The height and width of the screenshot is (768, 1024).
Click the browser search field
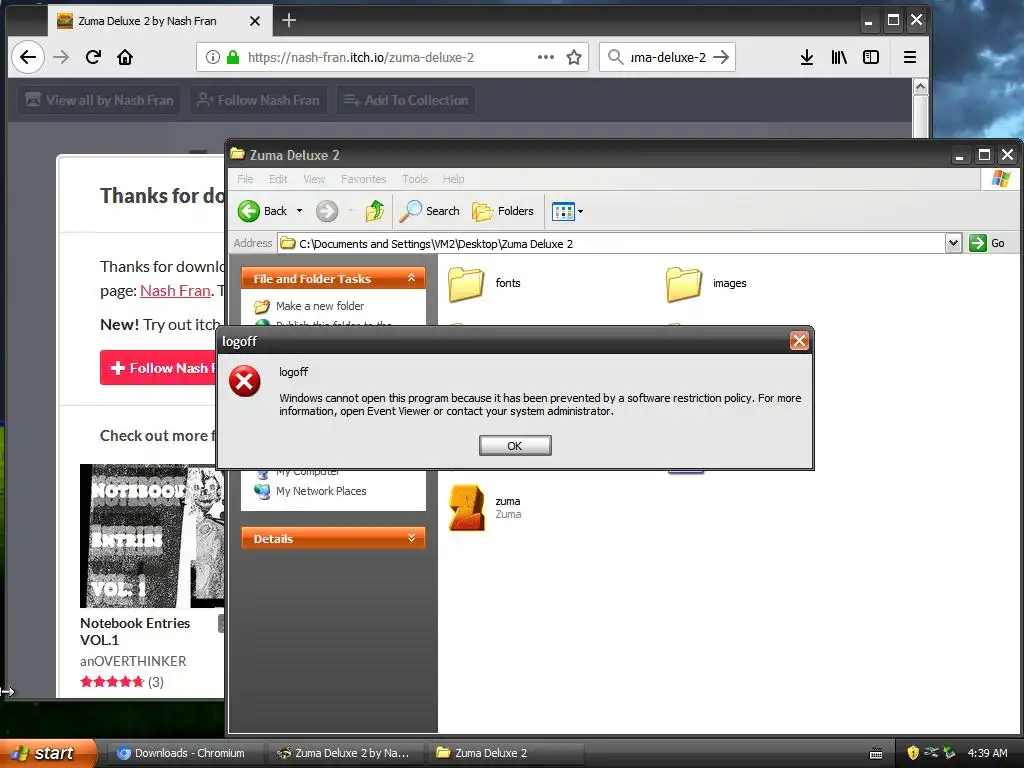point(667,57)
